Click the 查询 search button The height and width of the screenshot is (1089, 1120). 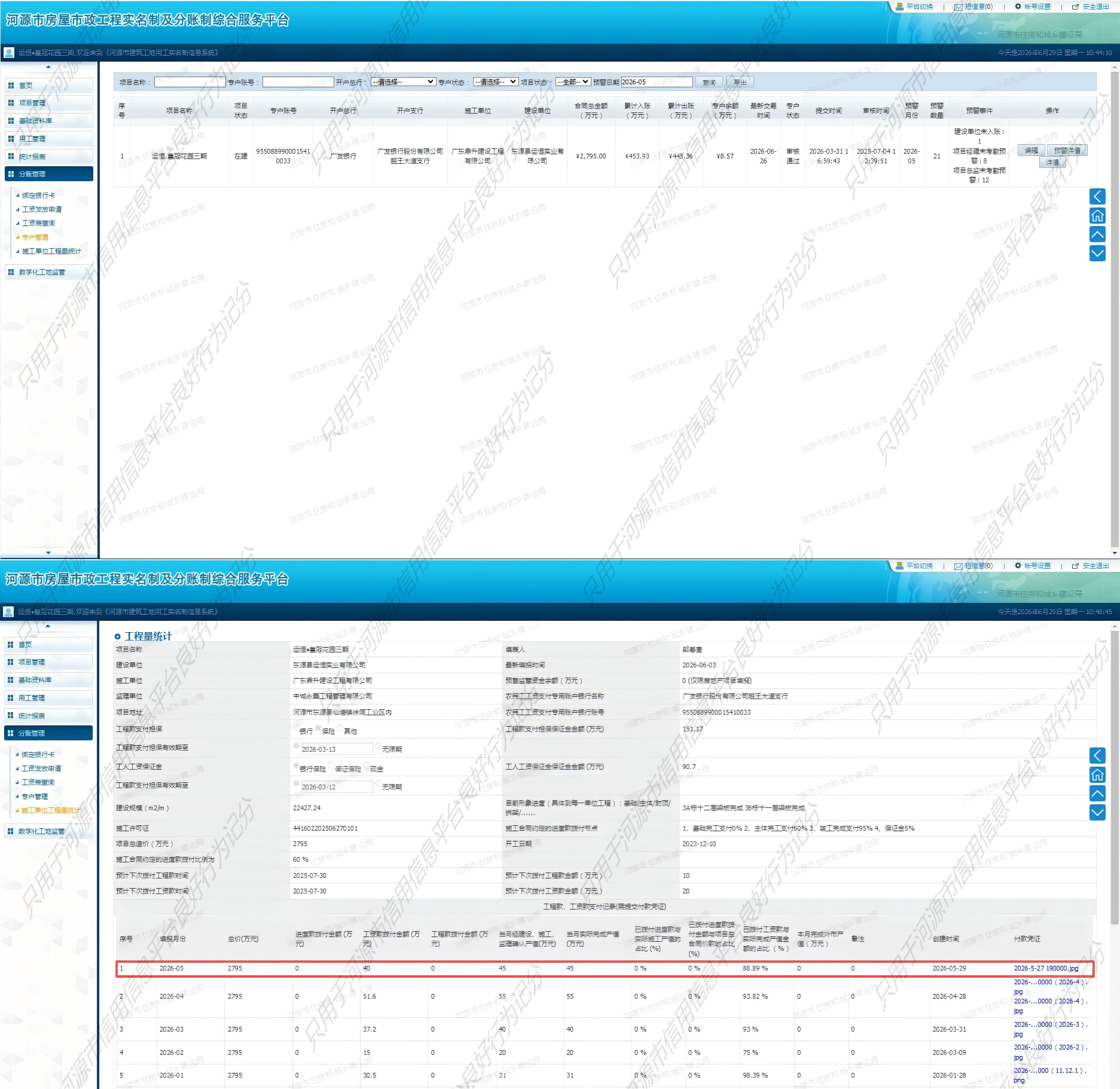709,82
